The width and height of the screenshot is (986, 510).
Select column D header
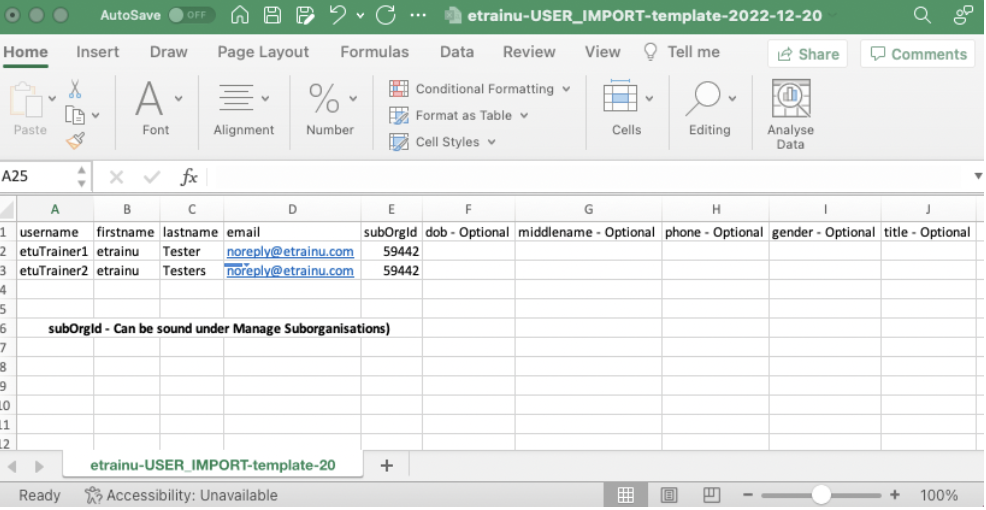pos(292,209)
